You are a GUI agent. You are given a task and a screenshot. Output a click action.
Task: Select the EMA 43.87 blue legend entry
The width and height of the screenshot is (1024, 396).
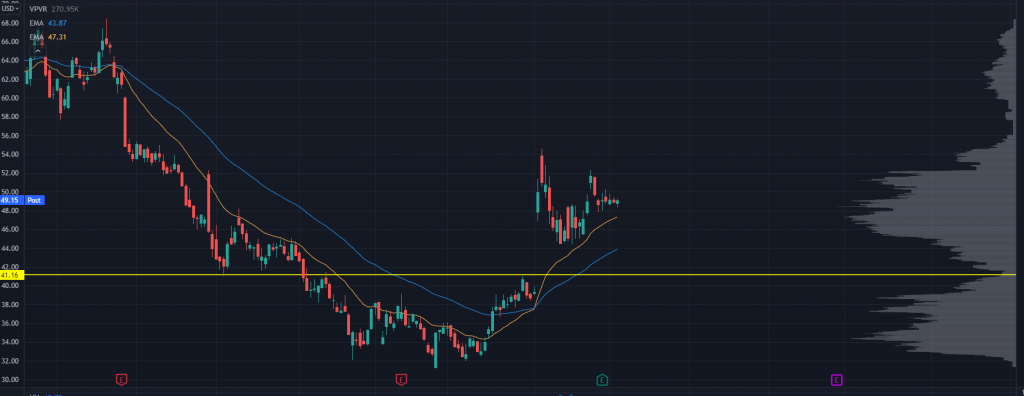[48, 23]
